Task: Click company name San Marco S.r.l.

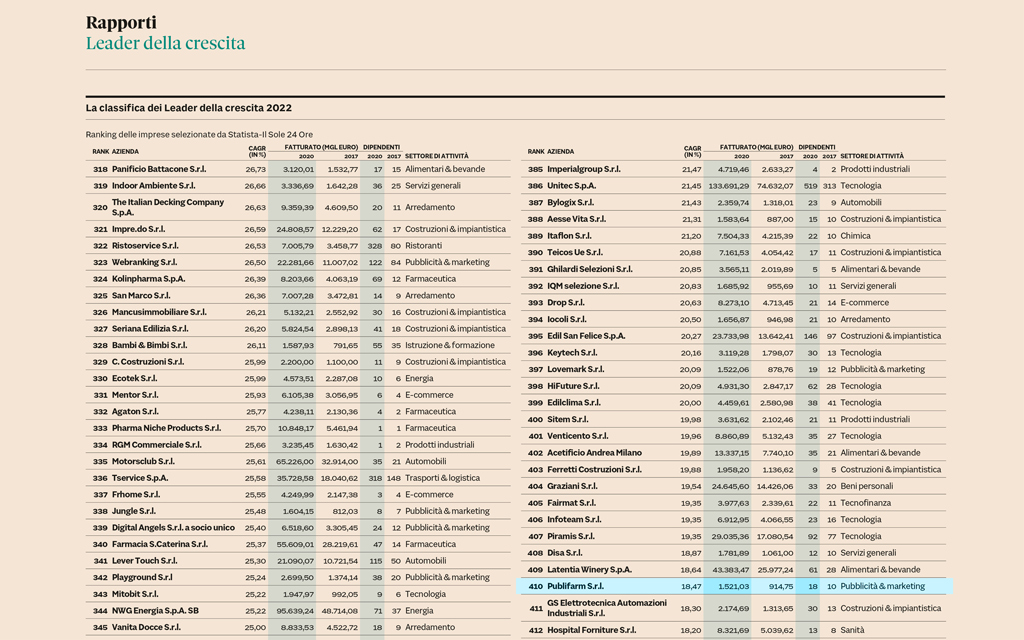Action: point(141,295)
